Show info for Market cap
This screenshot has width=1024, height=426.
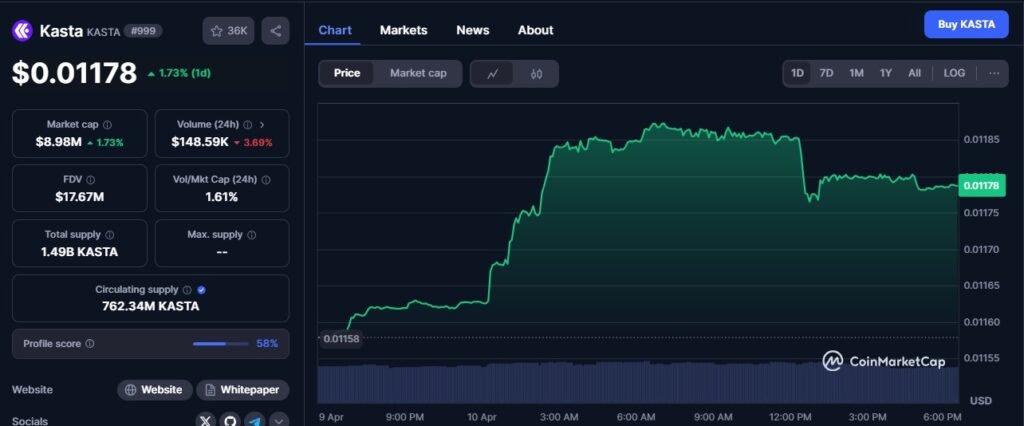[x=107, y=124]
